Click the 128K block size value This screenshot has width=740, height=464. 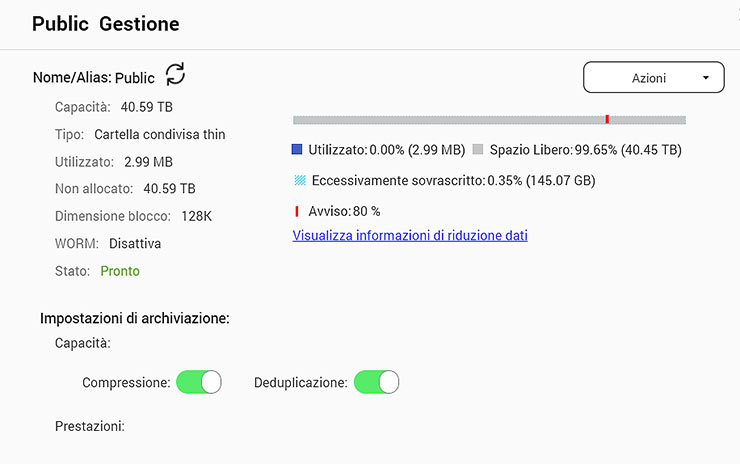point(196,216)
